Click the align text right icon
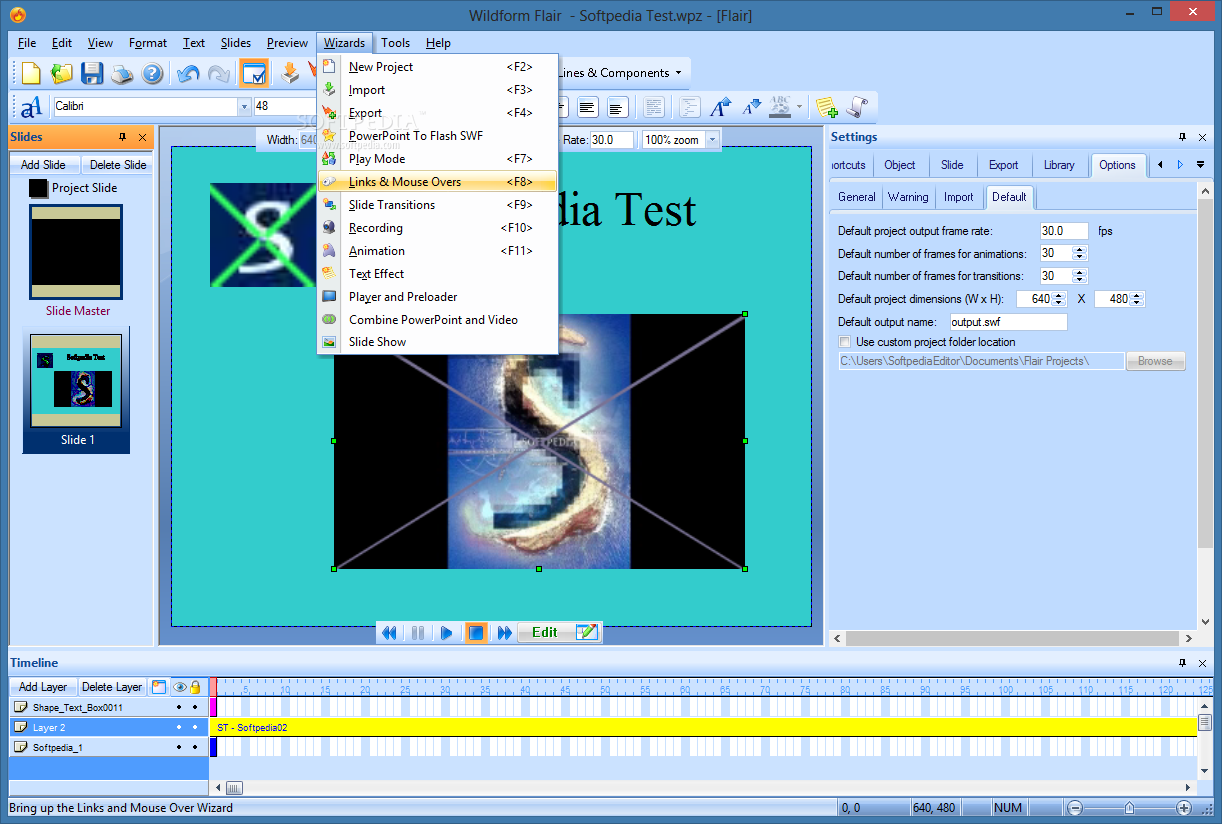Viewport: 1222px width, 824px height. pos(617,107)
